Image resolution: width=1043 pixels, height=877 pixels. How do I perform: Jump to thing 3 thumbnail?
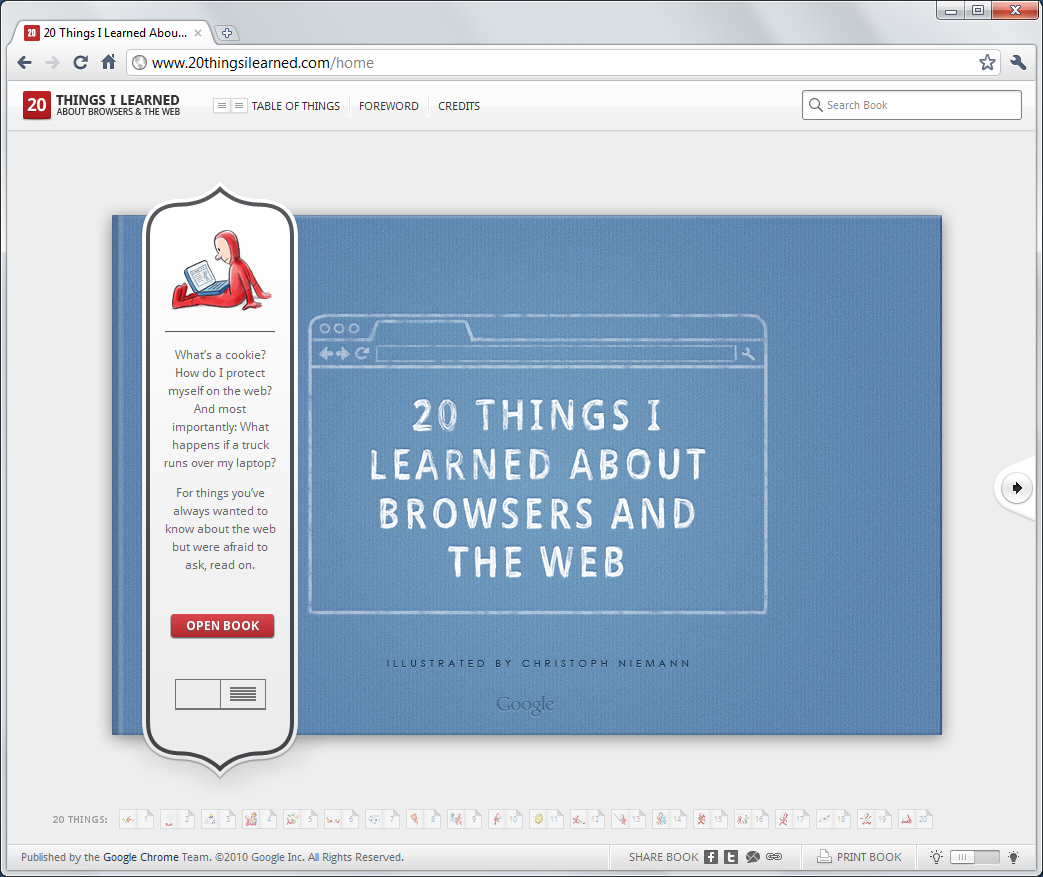[x=219, y=819]
